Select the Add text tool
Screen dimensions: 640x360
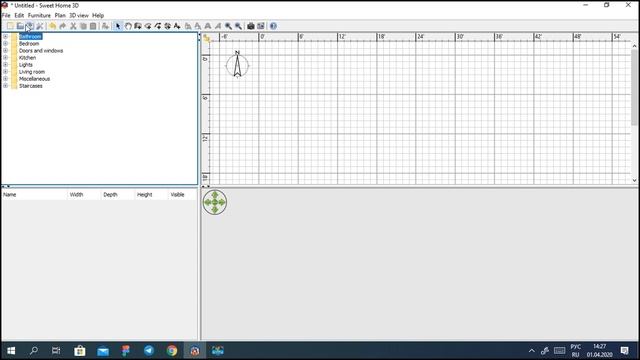[177, 26]
